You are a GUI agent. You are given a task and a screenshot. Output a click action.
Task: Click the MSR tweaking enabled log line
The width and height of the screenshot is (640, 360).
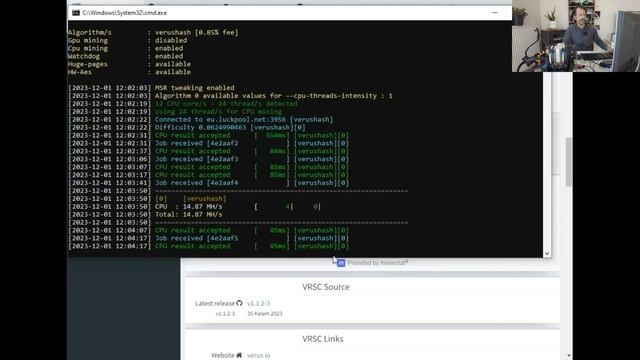pyautogui.click(x=151, y=88)
